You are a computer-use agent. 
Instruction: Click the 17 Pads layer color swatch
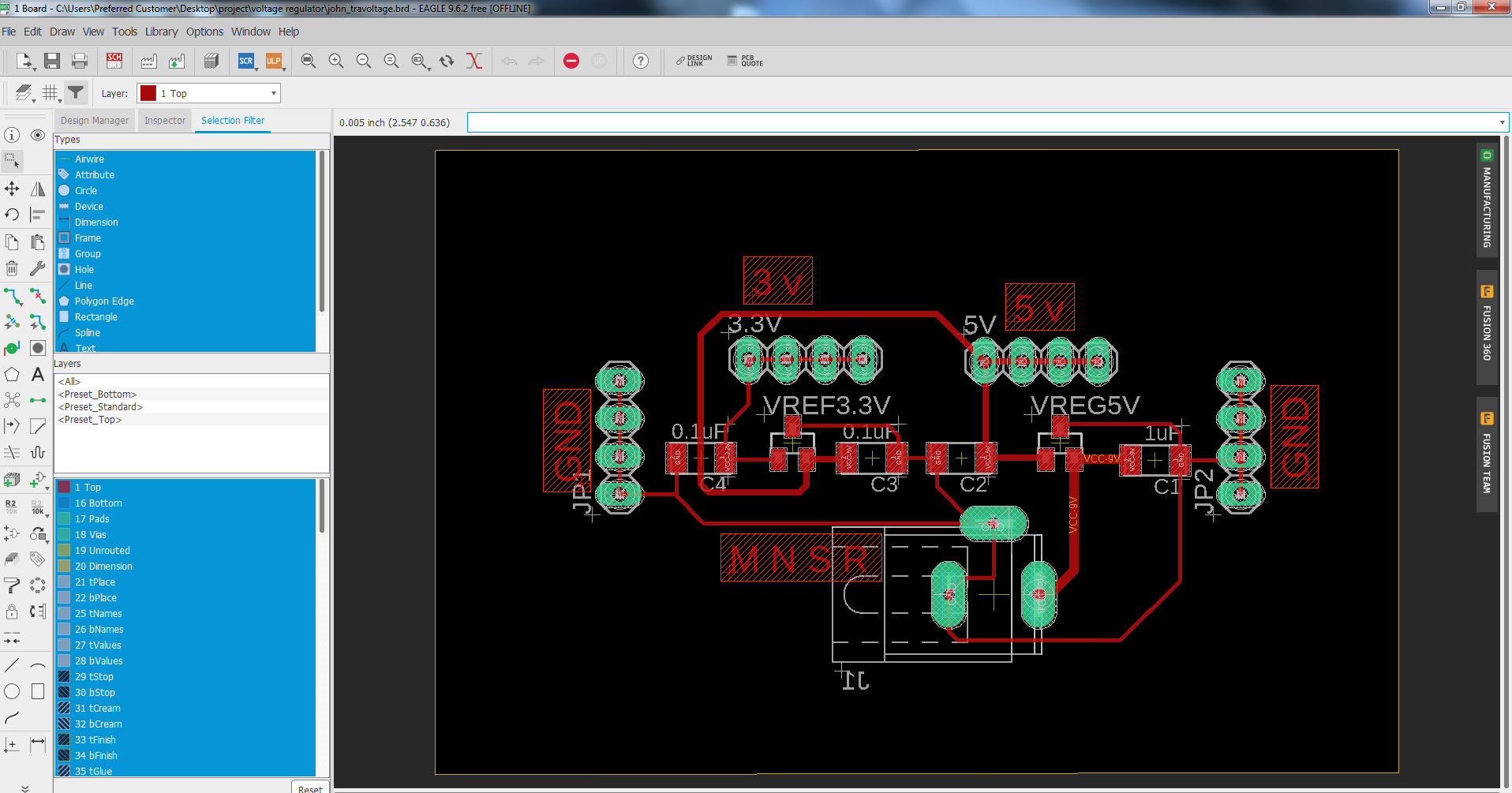click(x=65, y=518)
